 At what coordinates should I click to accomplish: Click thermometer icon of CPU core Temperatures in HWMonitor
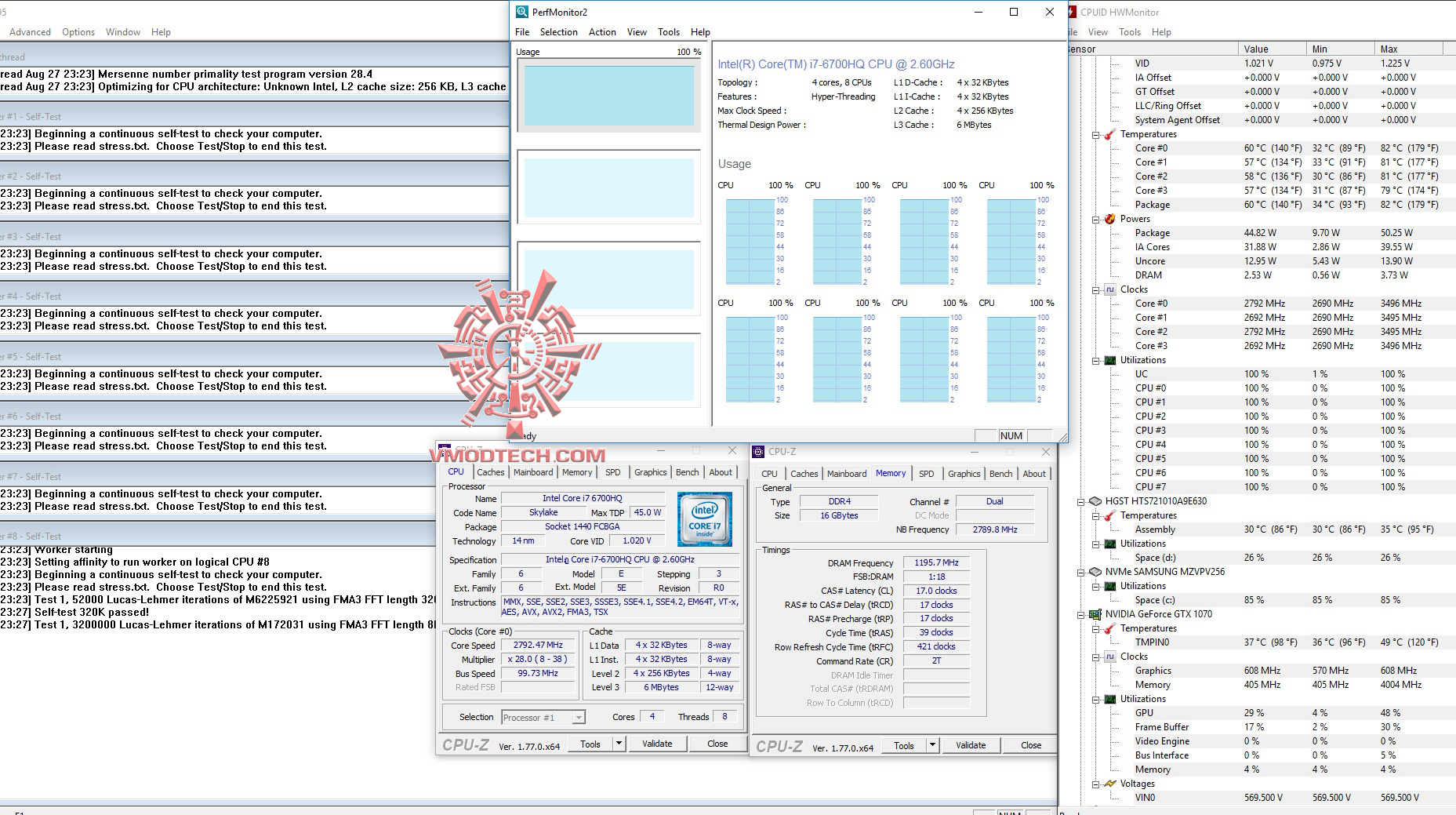point(1109,134)
